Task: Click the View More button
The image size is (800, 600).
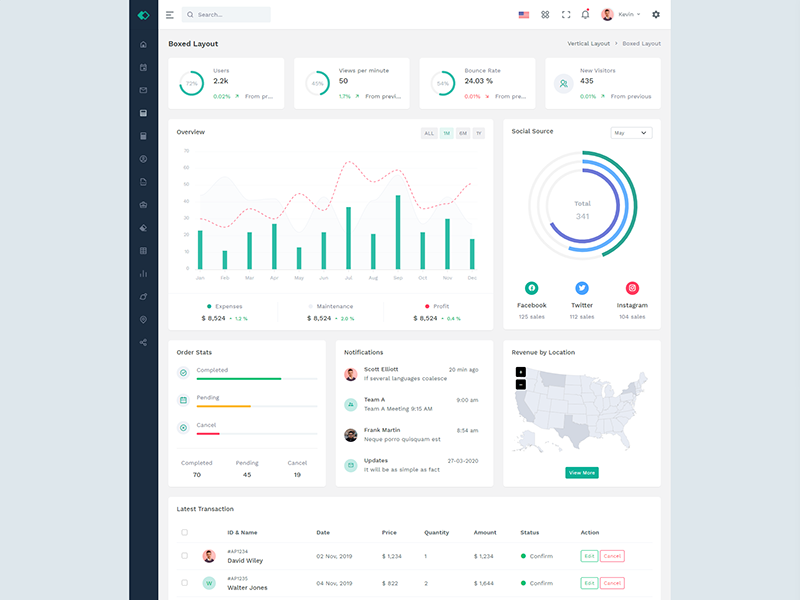Action: click(x=581, y=472)
